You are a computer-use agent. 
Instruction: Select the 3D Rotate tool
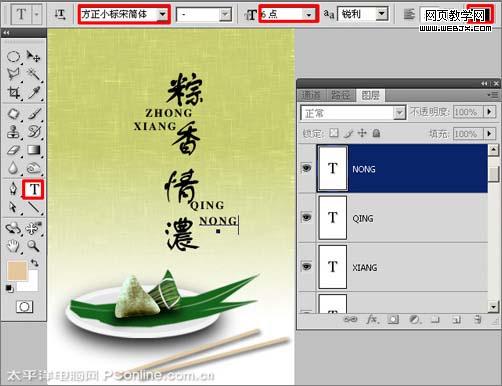click(x=13, y=229)
